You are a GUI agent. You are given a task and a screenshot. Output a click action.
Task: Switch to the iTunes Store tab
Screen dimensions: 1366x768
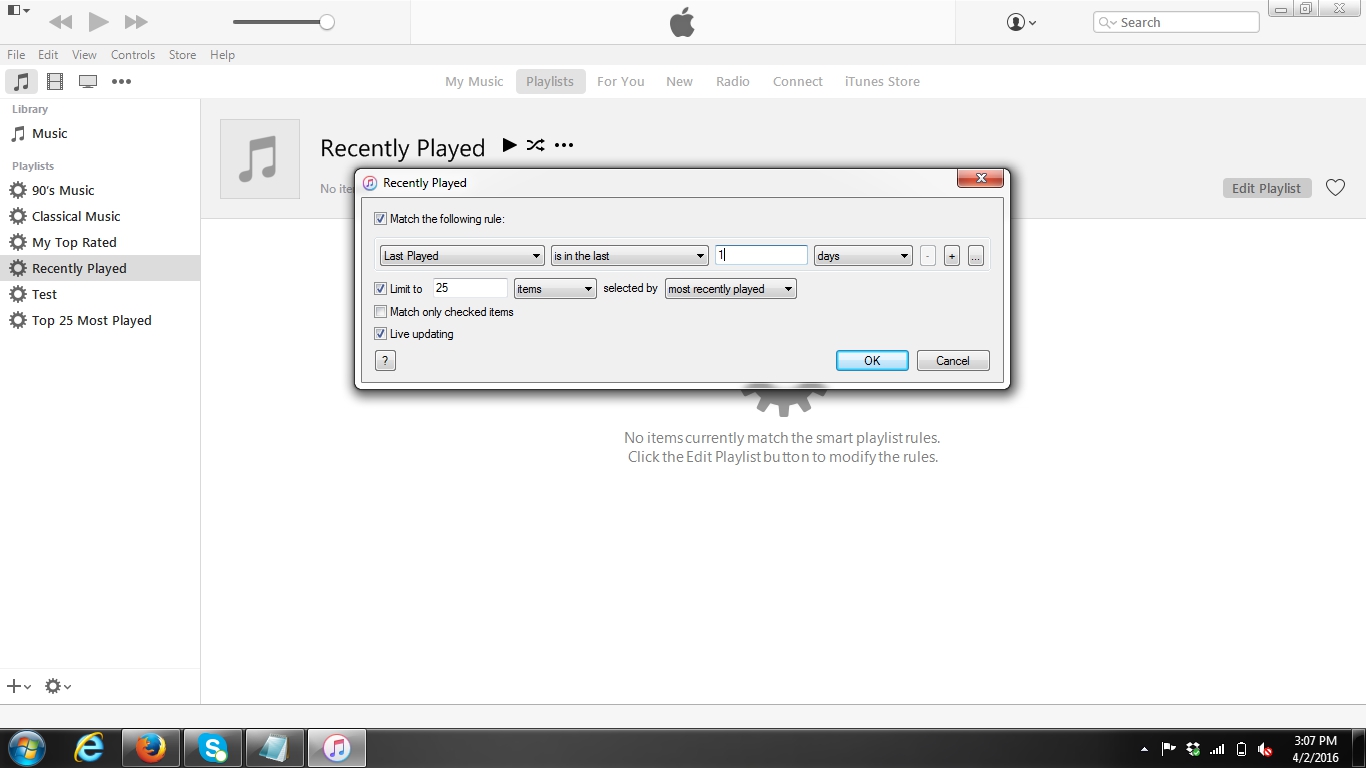882,81
